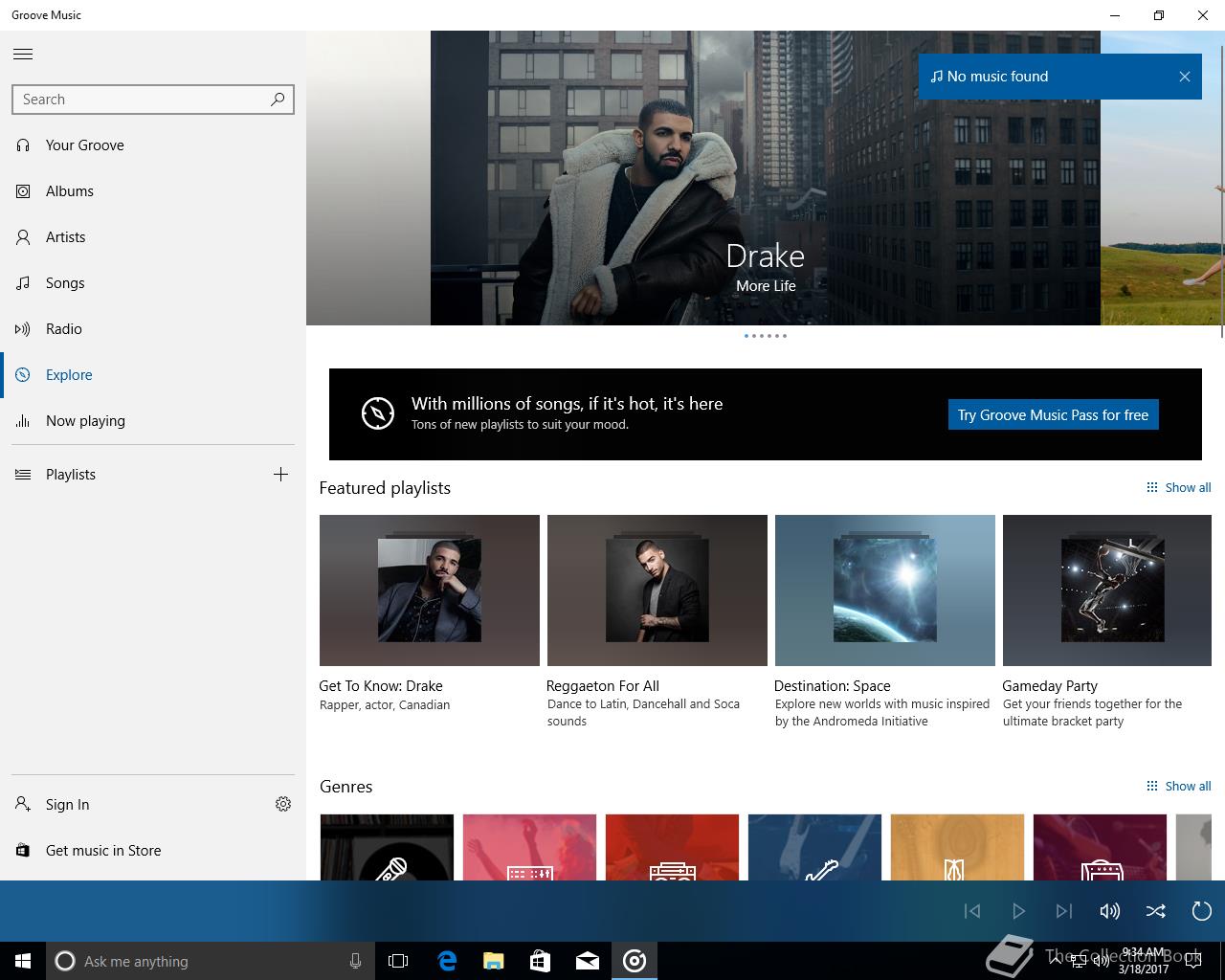Open the amplifier genre tile

[x=1100, y=847]
